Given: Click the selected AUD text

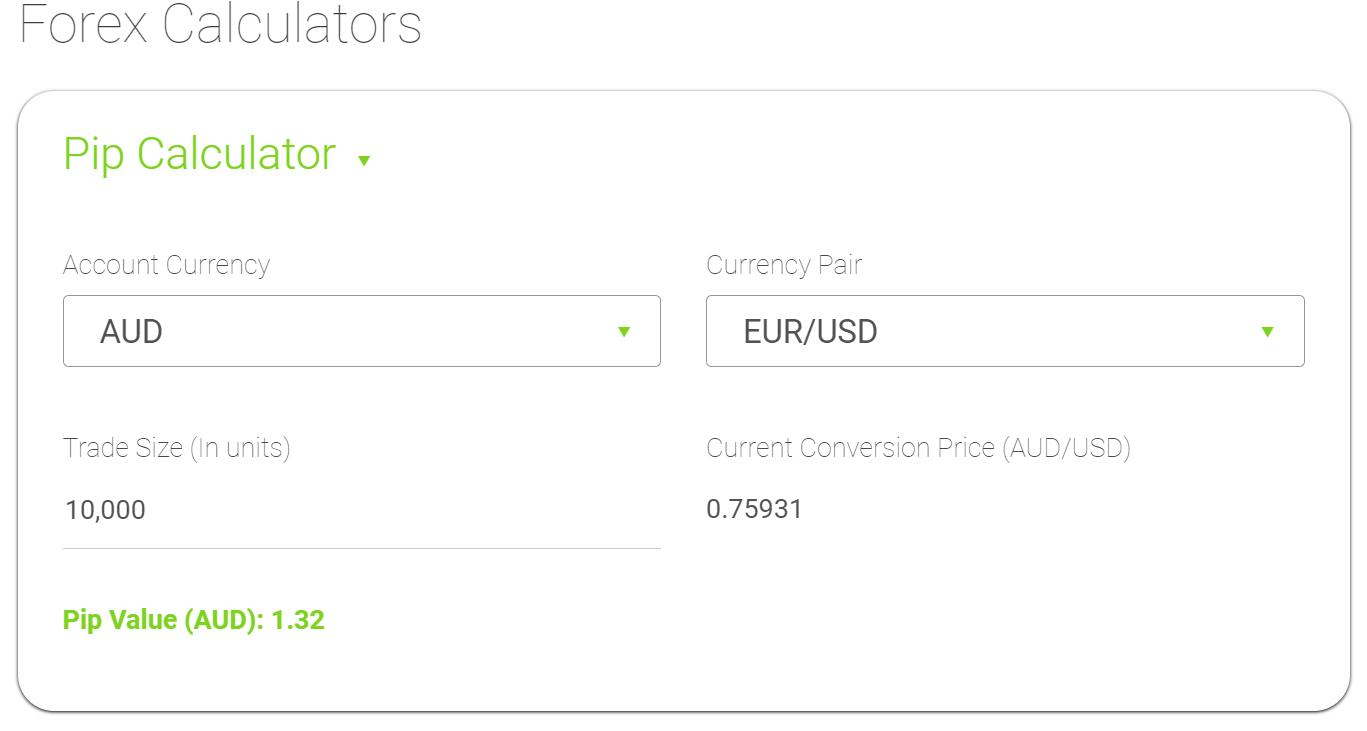Looking at the screenshot, I should pos(131,332).
